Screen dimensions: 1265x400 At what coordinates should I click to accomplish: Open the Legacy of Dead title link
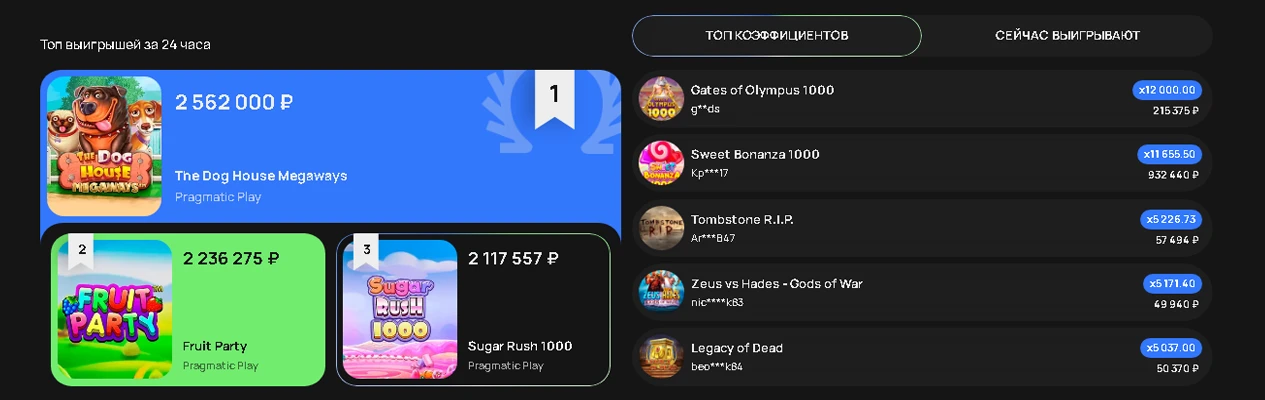pyautogui.click(x=737, y=348)
